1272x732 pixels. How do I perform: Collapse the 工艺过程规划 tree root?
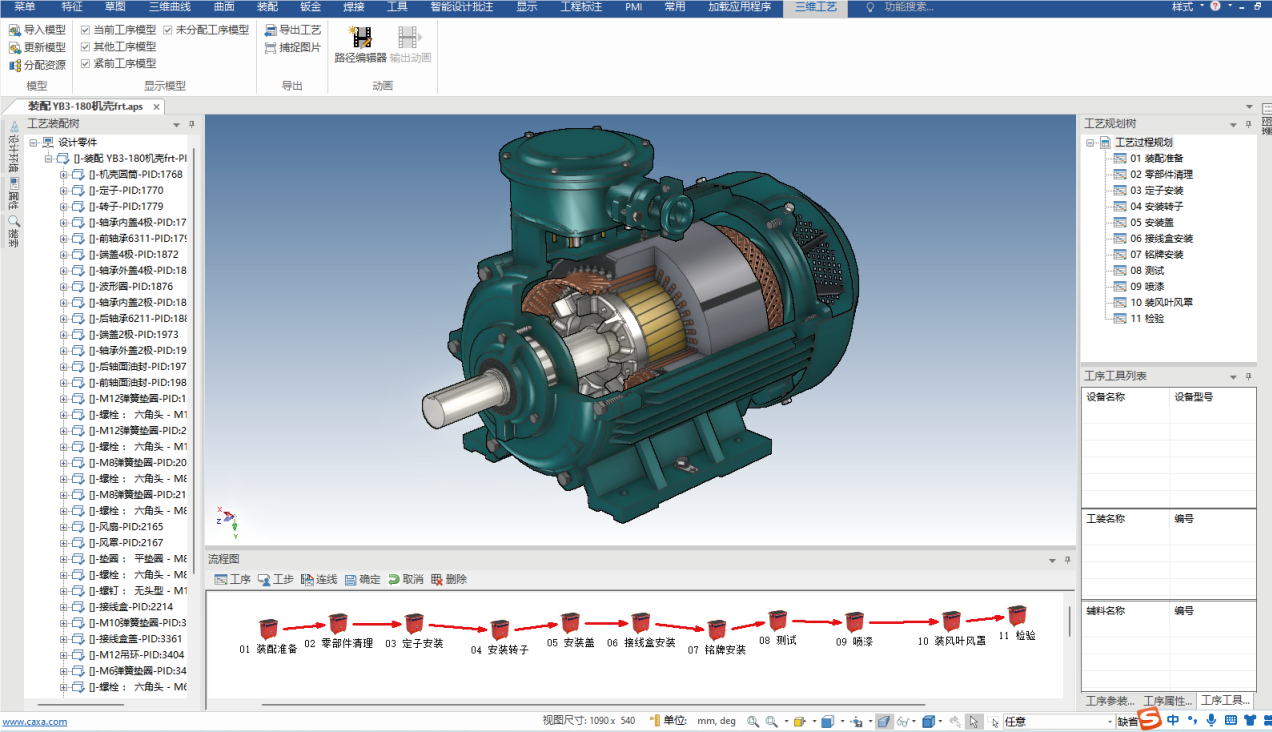(1090, 142)
